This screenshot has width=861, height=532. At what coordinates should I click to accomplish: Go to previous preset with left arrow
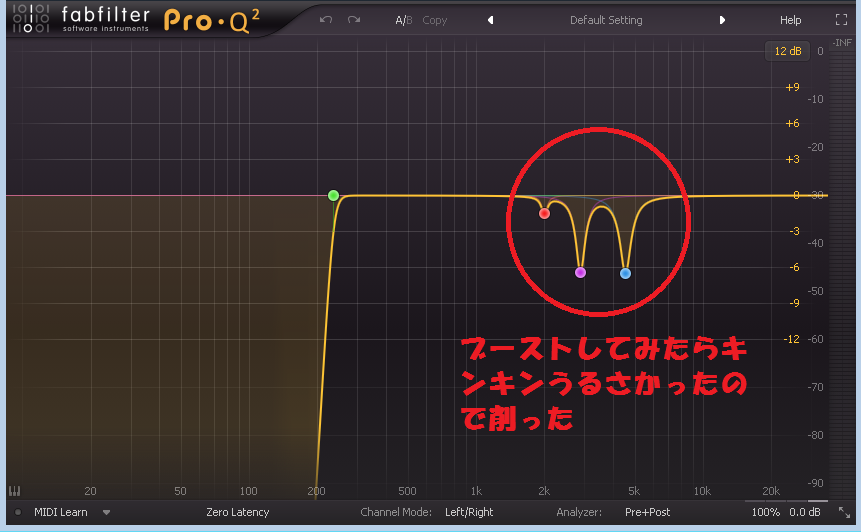coord(490,20)
